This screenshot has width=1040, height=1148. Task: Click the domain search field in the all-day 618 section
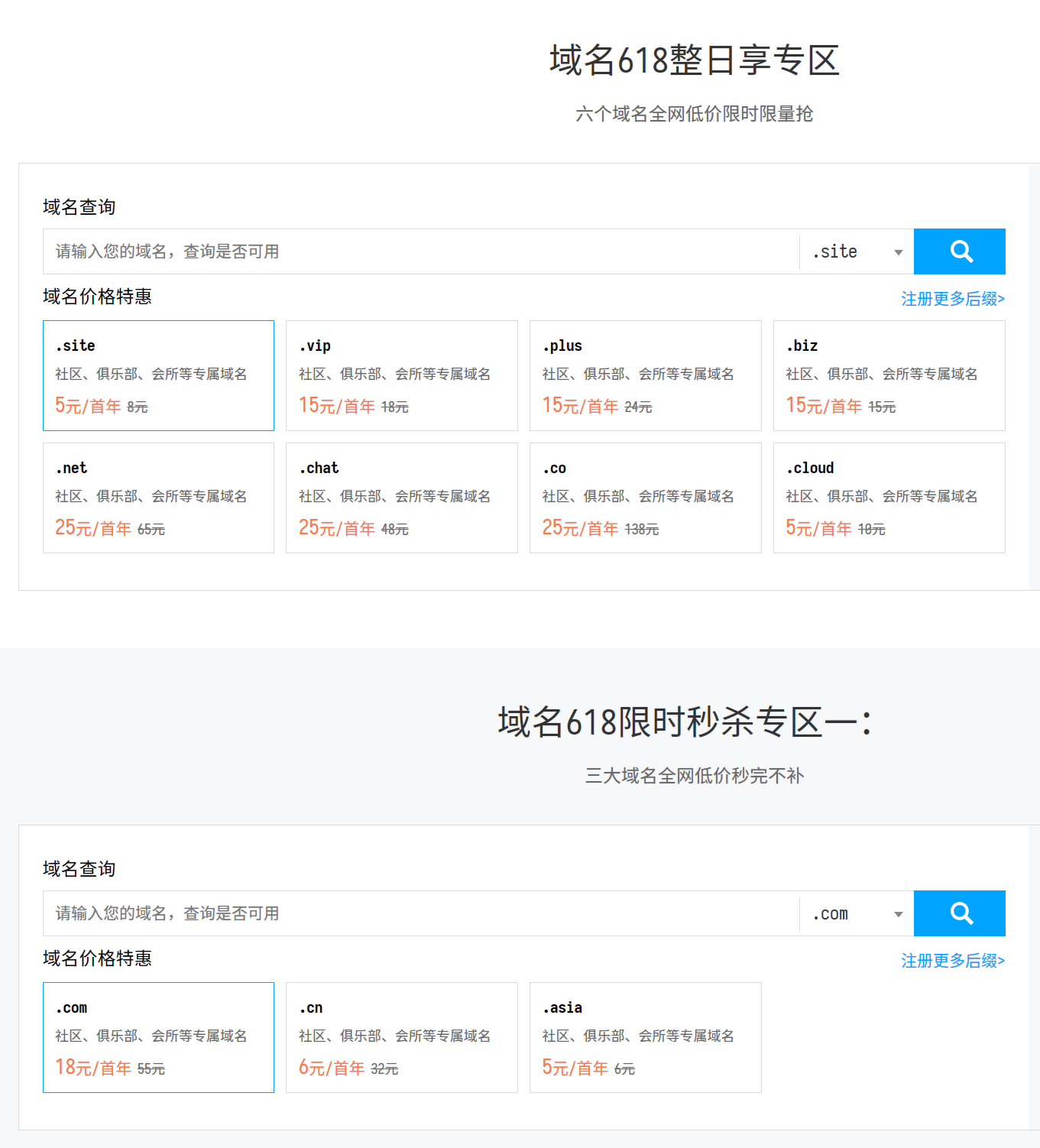point(421,251)
